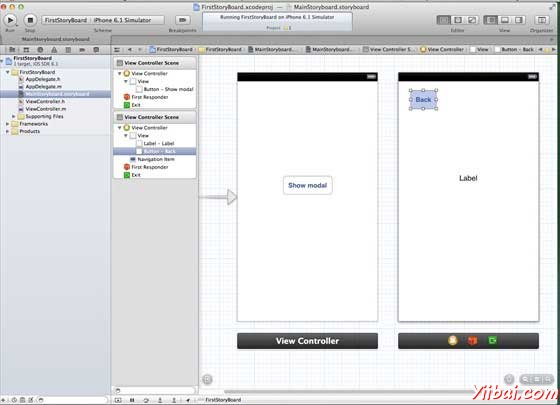Click the Show modal button on canvas

[x=308, y=185]
